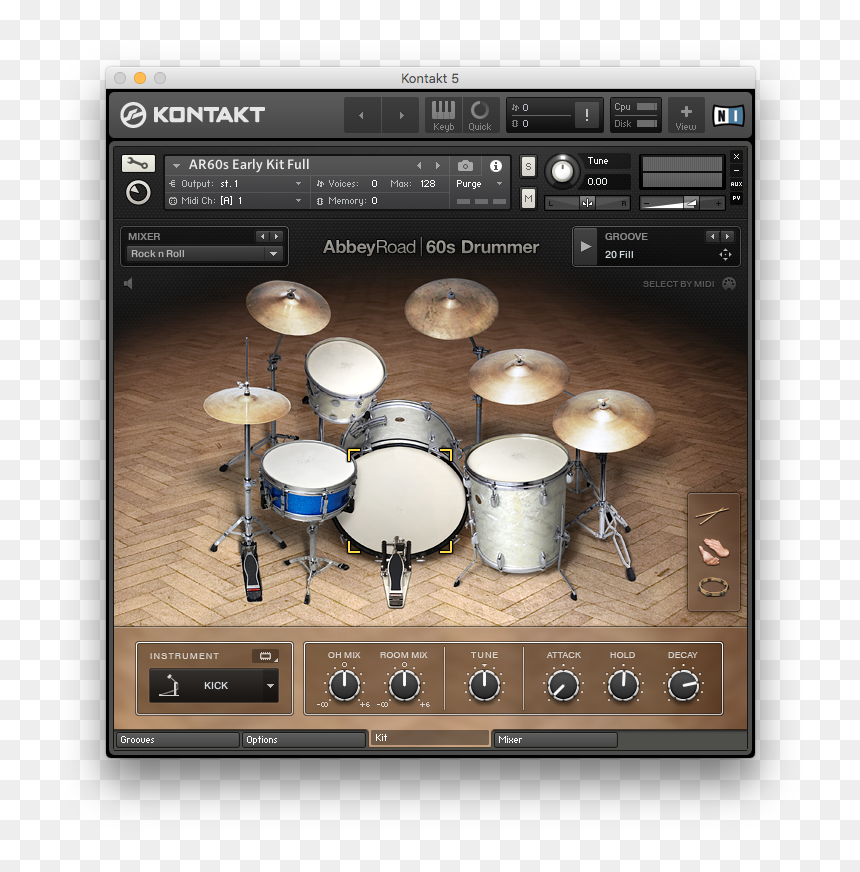Toggle the AUX sends panel

coord(736,184)
